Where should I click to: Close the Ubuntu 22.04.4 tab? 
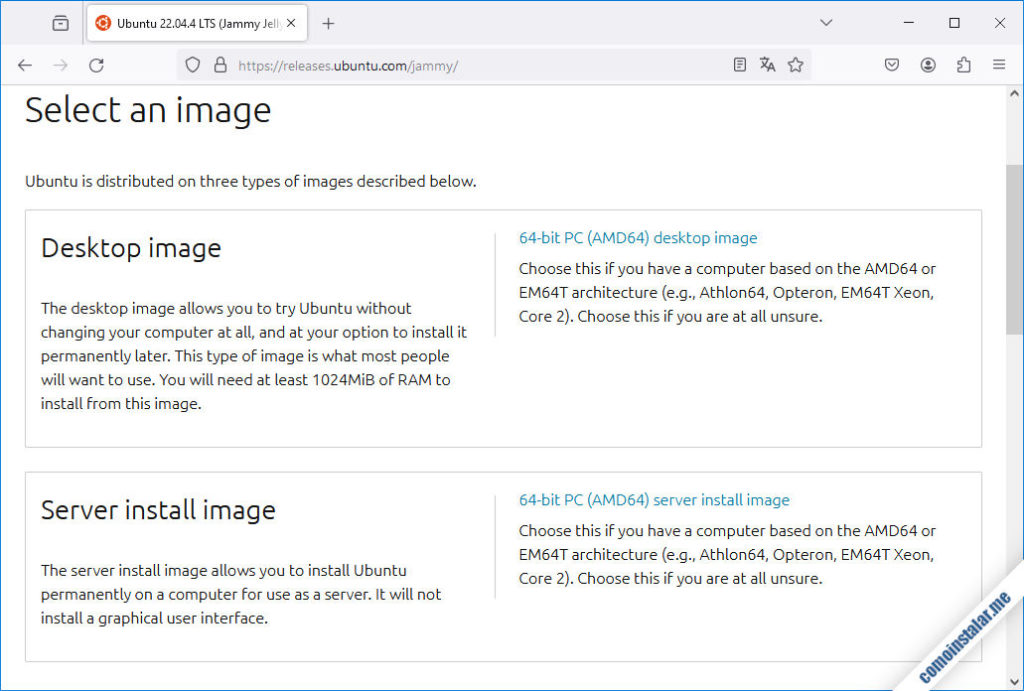pyautogui.click(x=293, y=22)
